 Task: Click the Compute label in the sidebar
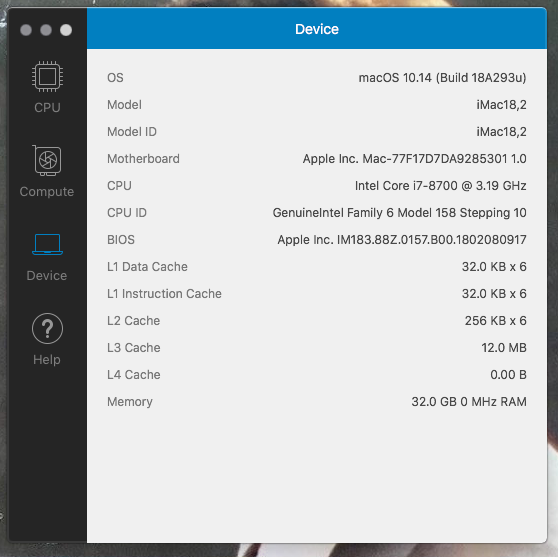pyautogui.click(x=47, y=192)
